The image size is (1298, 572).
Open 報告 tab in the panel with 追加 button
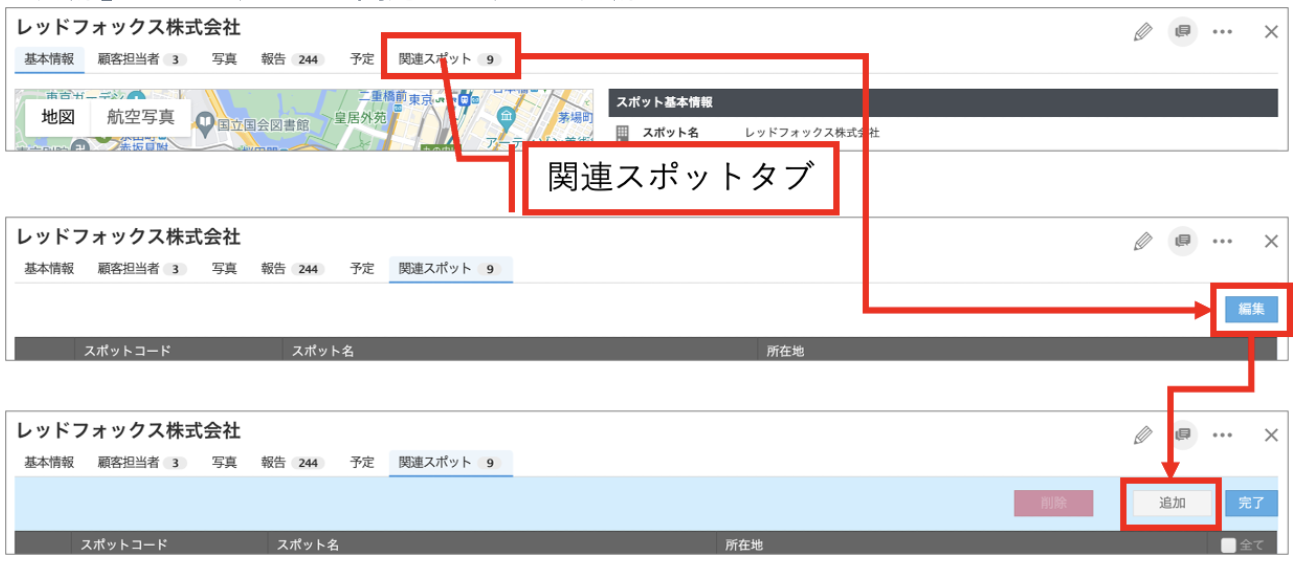click(x=291, y=463)
